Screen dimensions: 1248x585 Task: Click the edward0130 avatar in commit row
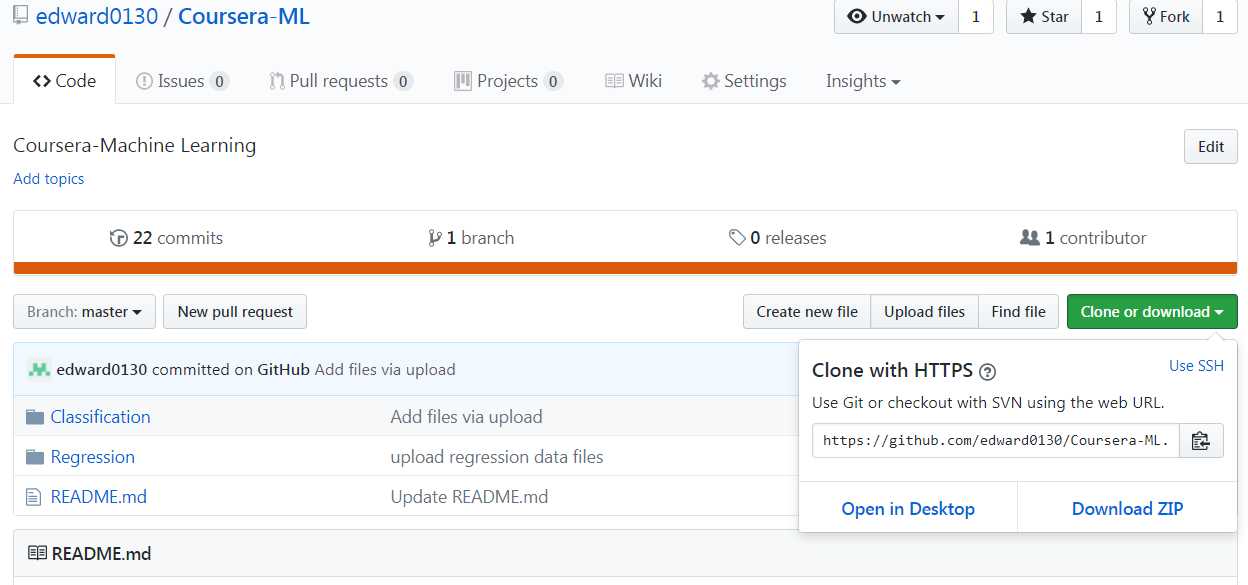[39, 369]
